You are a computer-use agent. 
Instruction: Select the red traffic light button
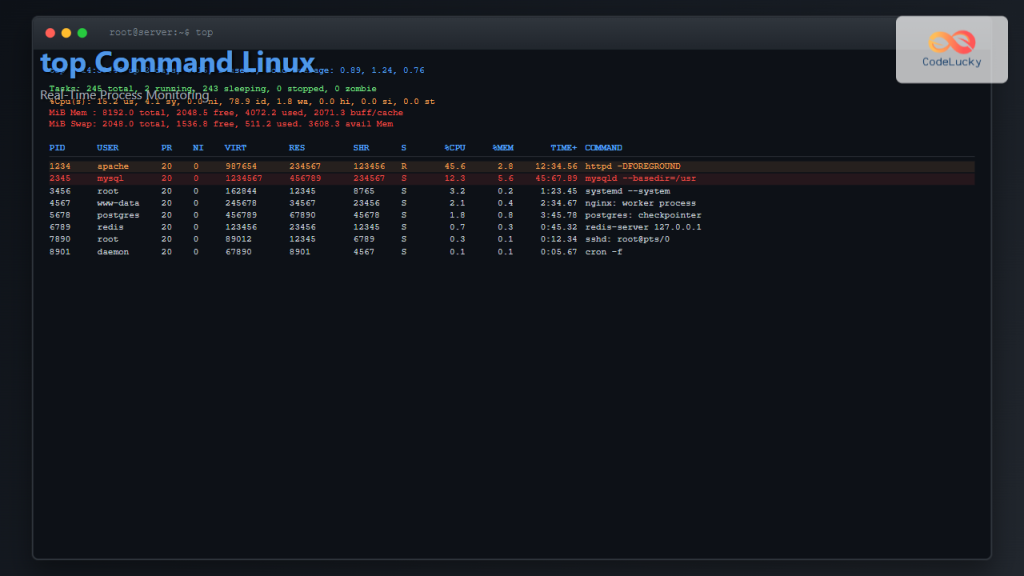pyautogui.click(x=49, y=31)
